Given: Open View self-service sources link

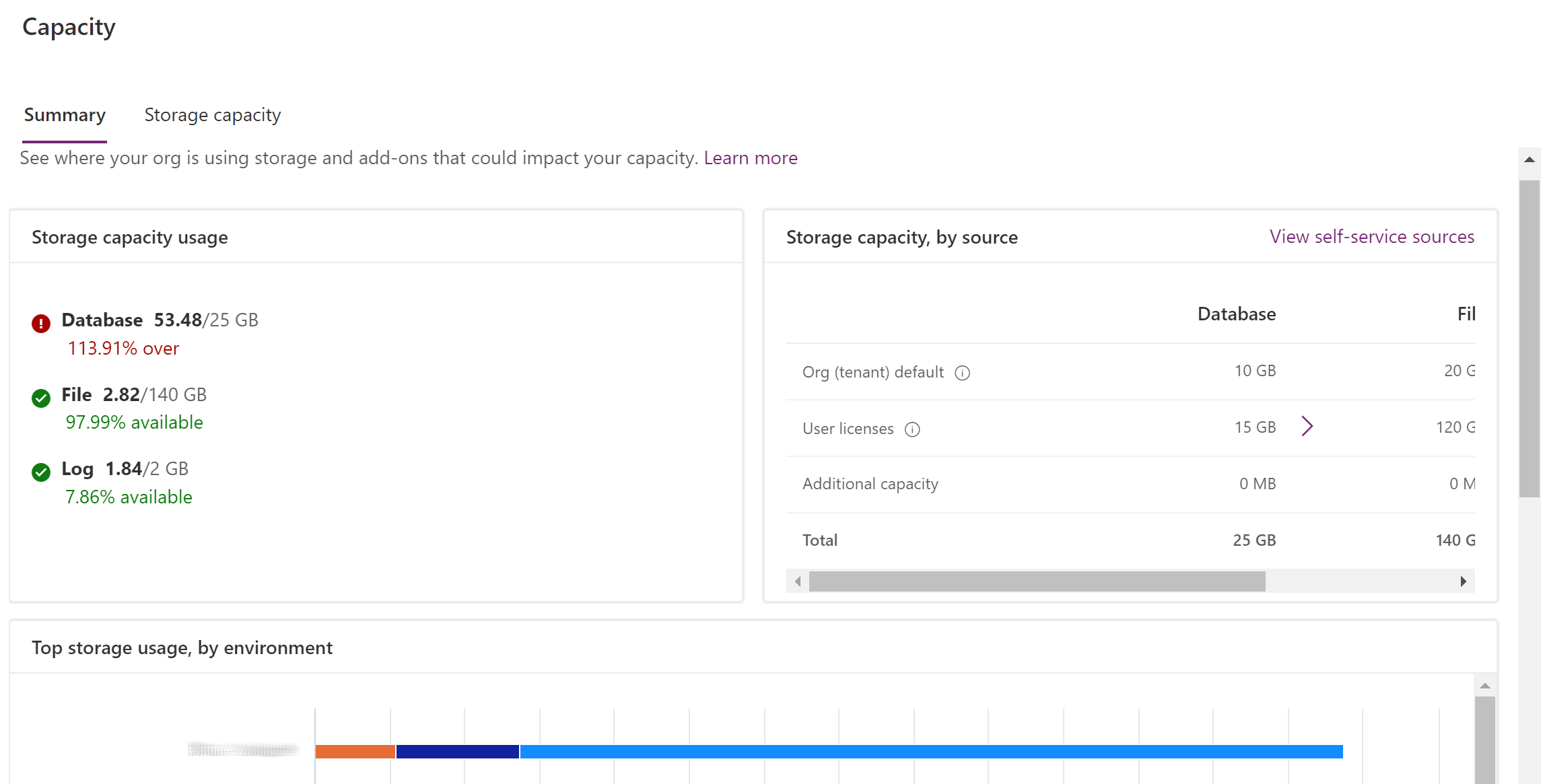Looking at the screenshot, I should (1371, 237).
